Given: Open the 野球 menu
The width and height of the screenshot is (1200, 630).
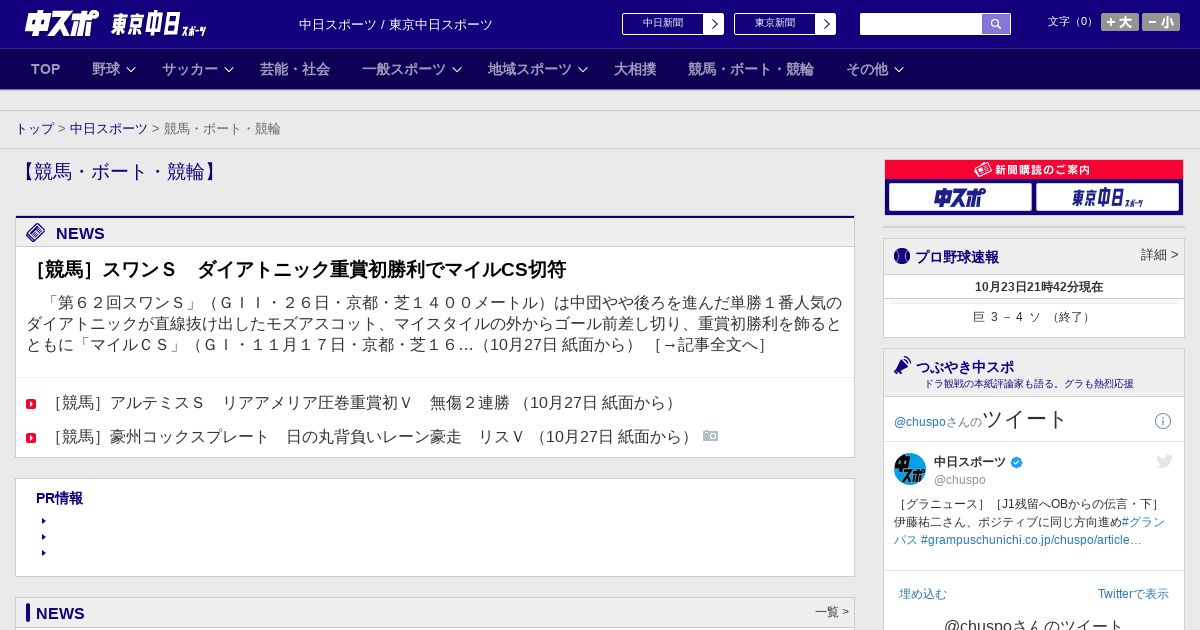Looking at the screenshot, I should click(106, 69).
